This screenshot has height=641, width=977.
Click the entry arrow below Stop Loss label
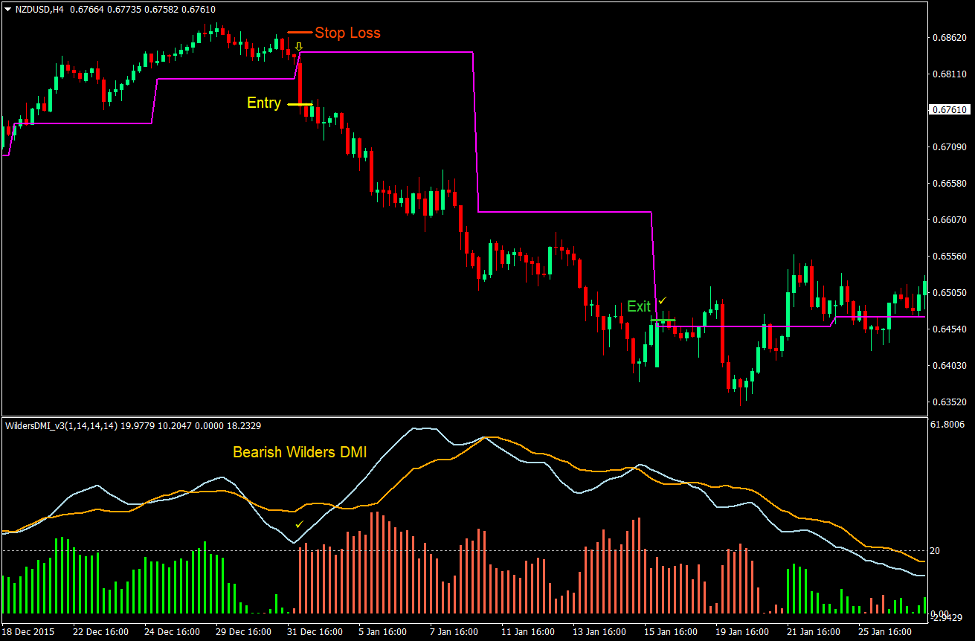298,47
